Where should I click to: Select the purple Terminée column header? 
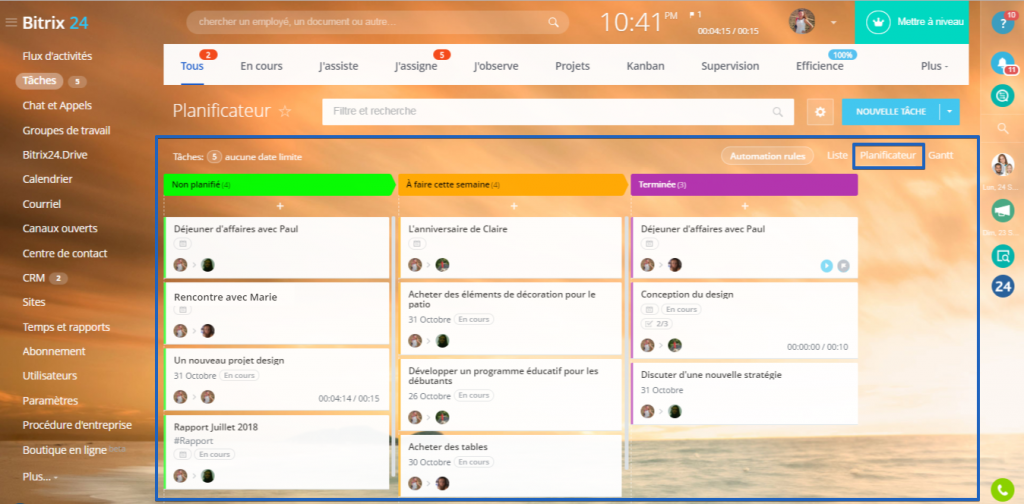744,185
